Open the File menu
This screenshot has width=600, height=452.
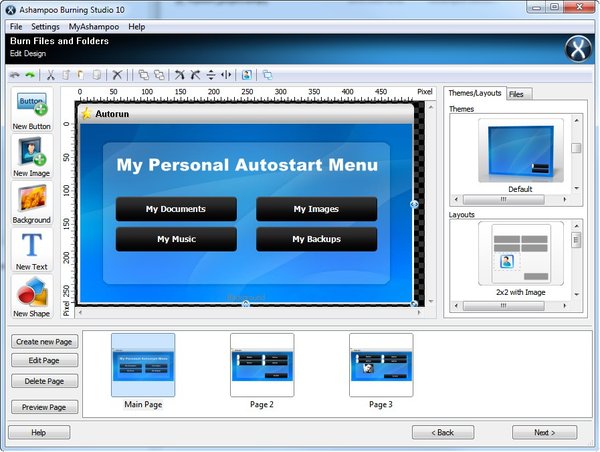16,26
